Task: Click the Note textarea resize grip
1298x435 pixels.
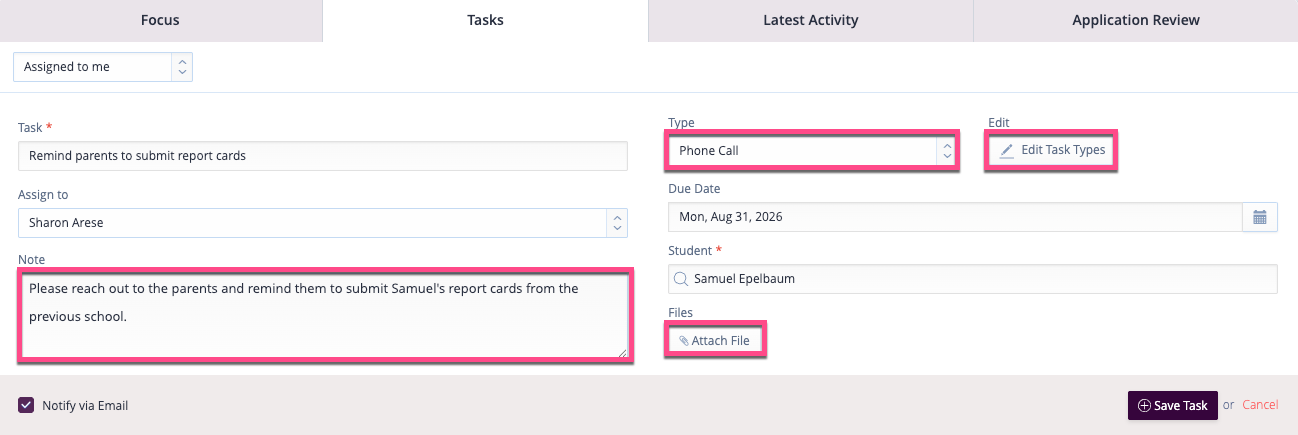Action: coord(622,351)
